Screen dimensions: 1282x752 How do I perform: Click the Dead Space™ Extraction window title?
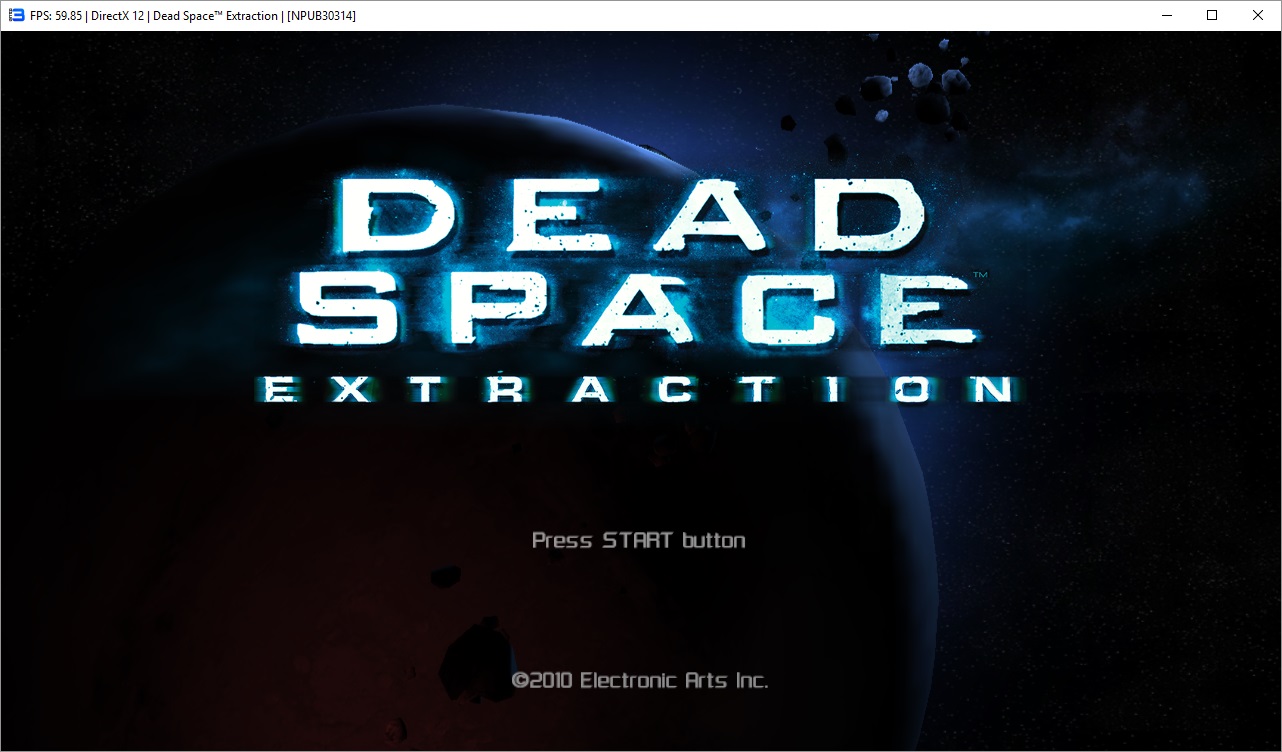(215, 15)
